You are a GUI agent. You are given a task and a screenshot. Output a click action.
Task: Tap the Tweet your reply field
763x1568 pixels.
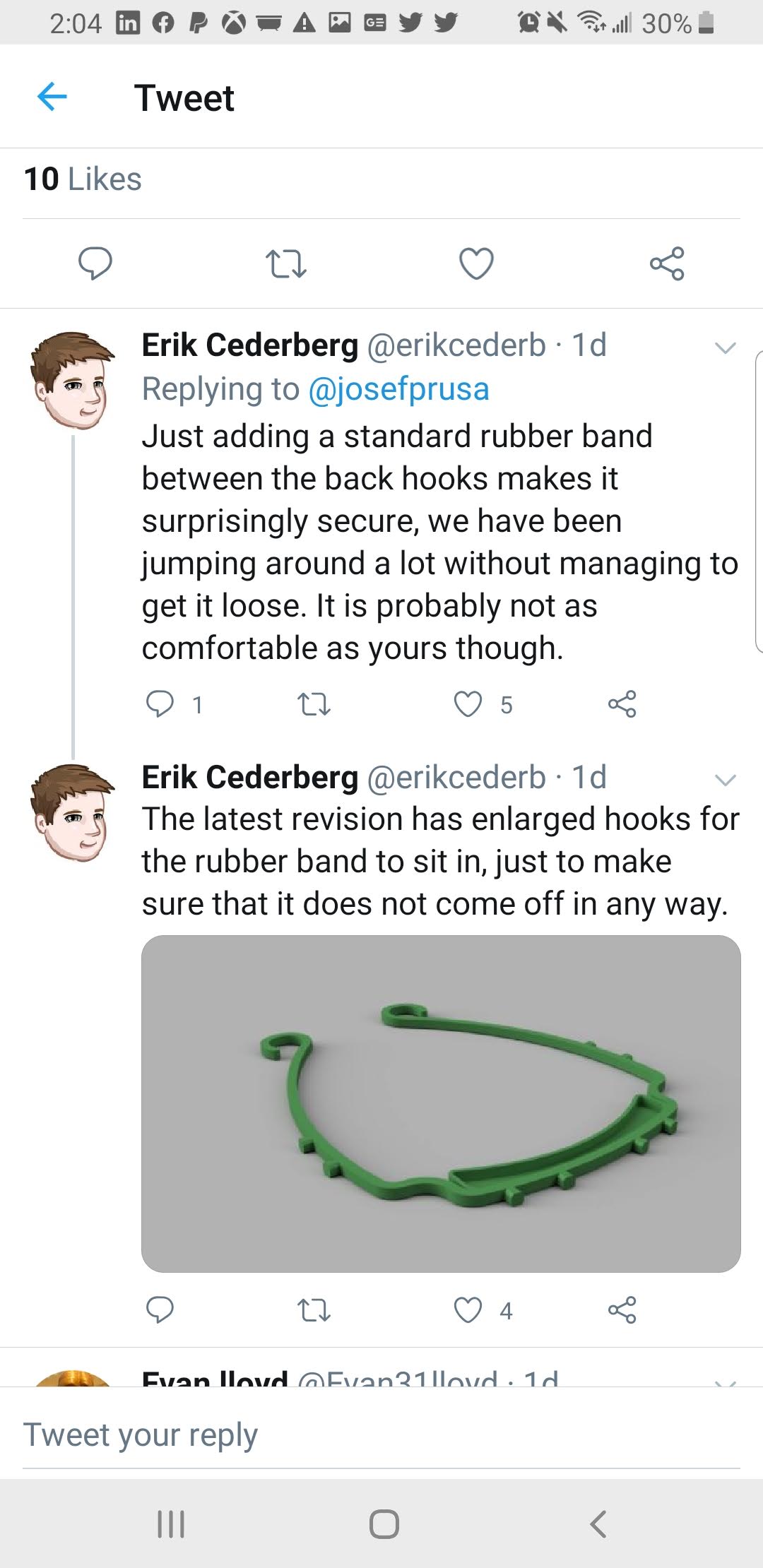coord(381,1435)
